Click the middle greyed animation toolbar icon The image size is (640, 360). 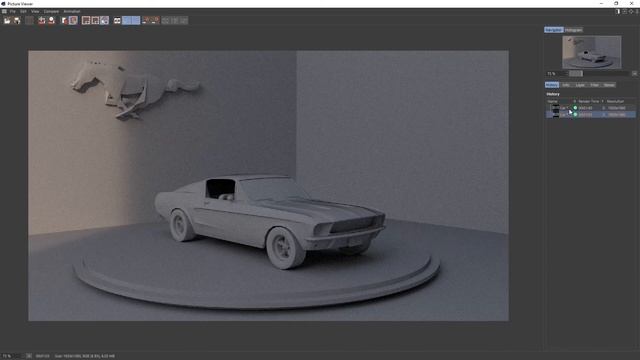pos(175,20)
